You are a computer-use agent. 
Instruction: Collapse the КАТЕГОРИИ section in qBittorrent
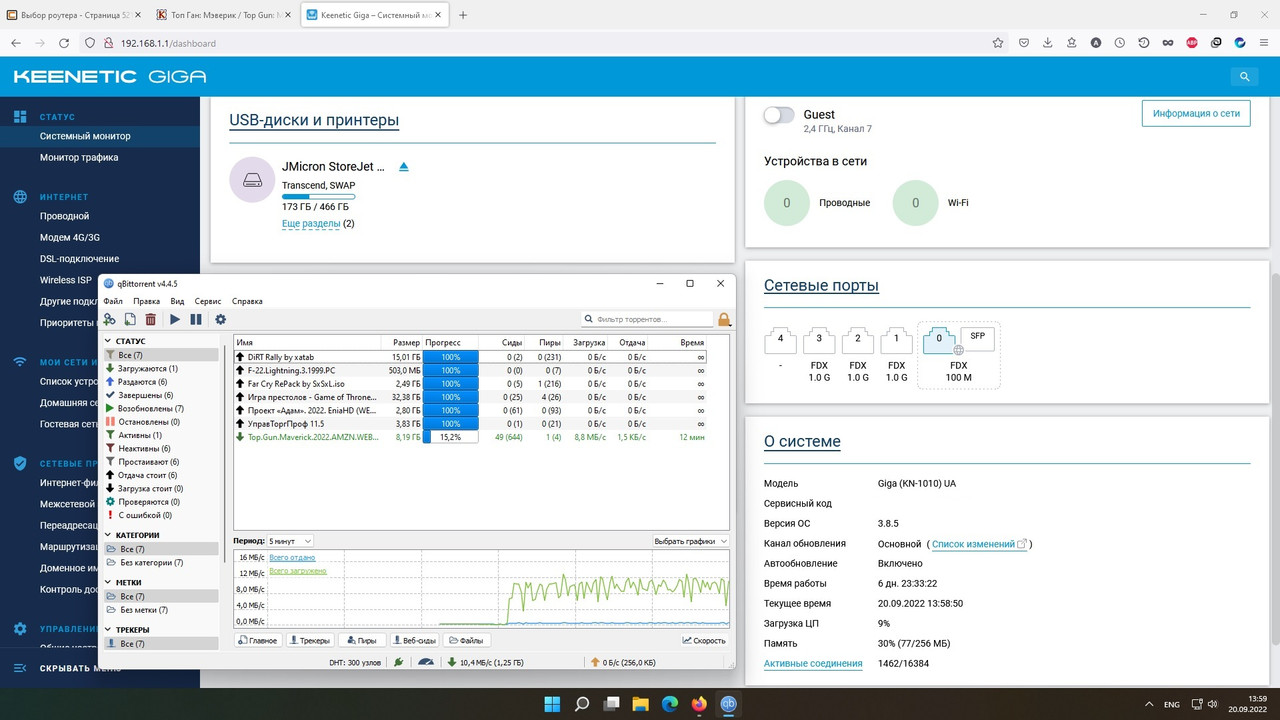click(x=109, y=535)
